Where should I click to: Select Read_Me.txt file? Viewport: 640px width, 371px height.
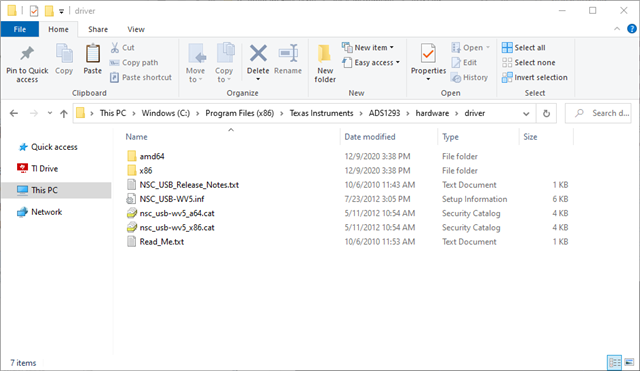tap(162, 242)
